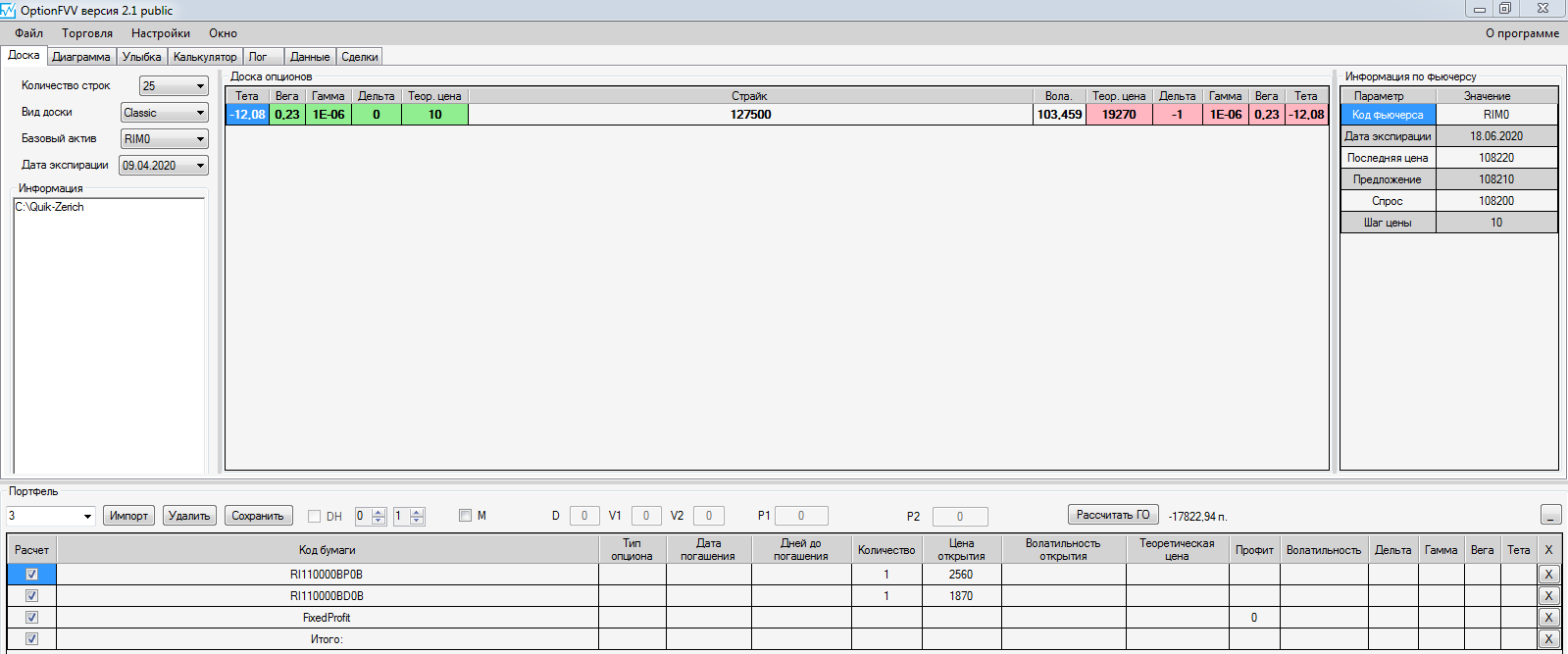Screen dimensions: 1568x654
Task: Expand the portfolio number dropdown showing 3
Action: [87, 516]
